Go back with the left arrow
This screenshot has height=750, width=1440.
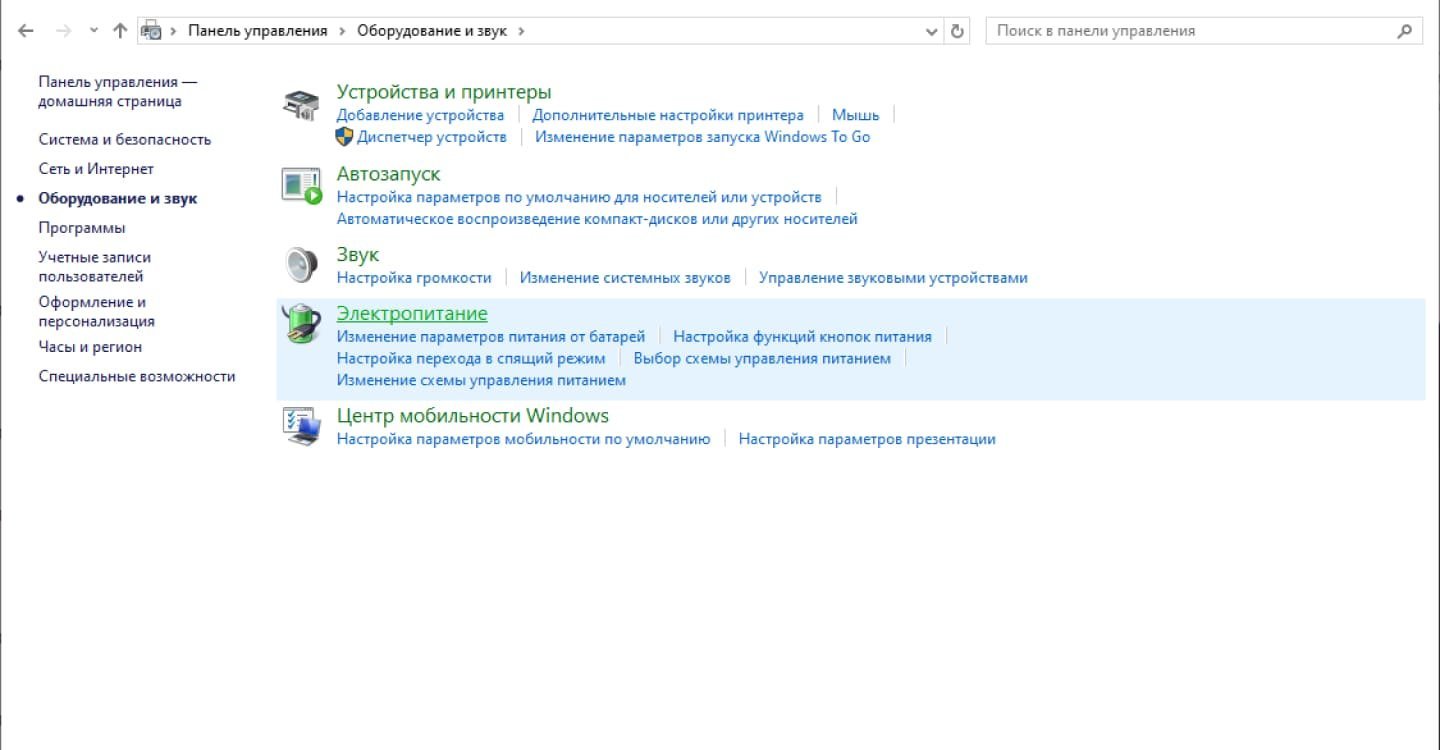(26, 31)
